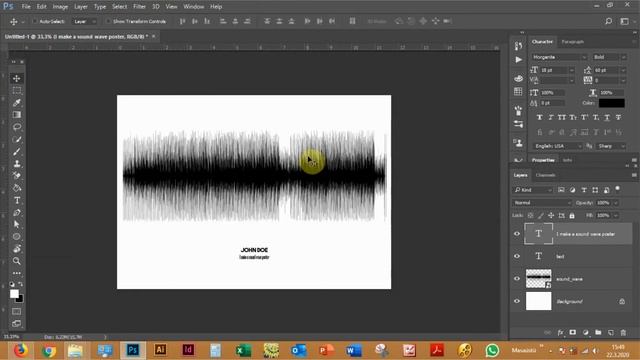Screen dimensions: 640x360
Task: Toggle Strikethrough in Character panel
Action: [618, 118]
